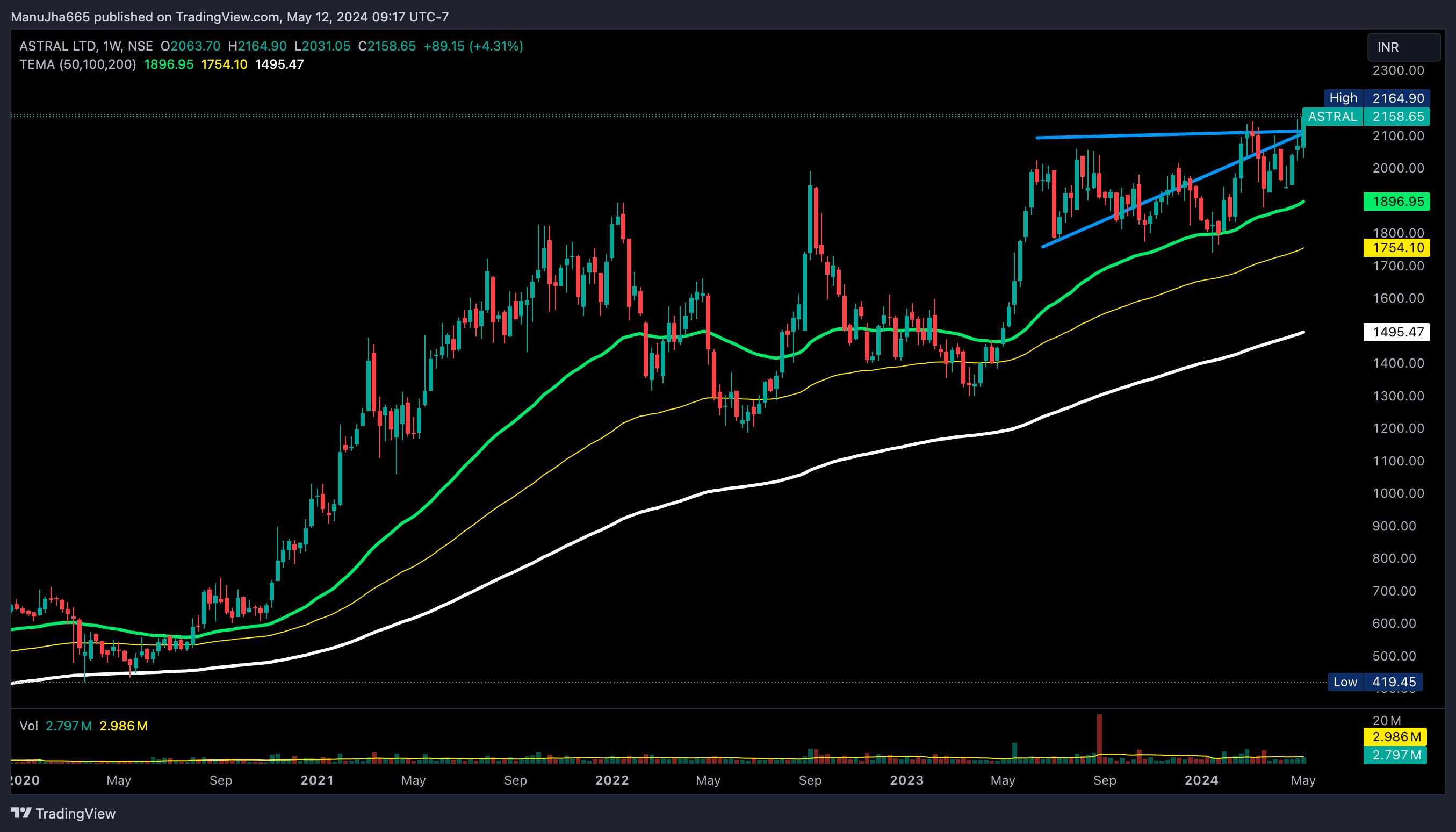Click the green TEMA value 1896.95 in legend
This screenshot has height=832, width=1456.
coord(169,64)
